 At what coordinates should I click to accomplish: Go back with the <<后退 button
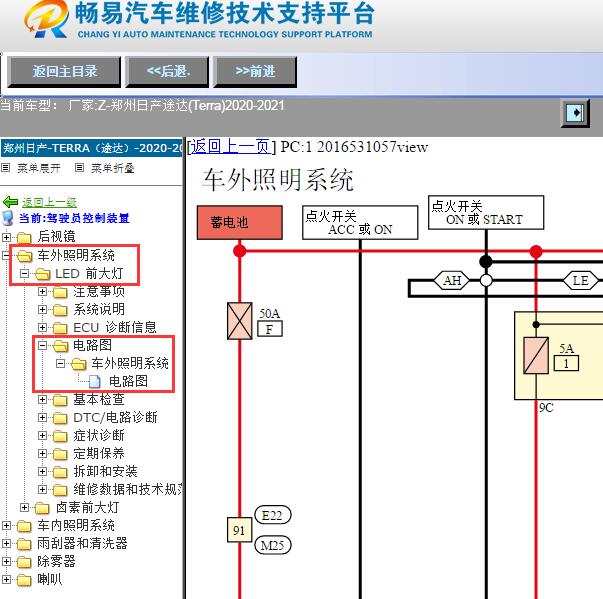[167, 72]
